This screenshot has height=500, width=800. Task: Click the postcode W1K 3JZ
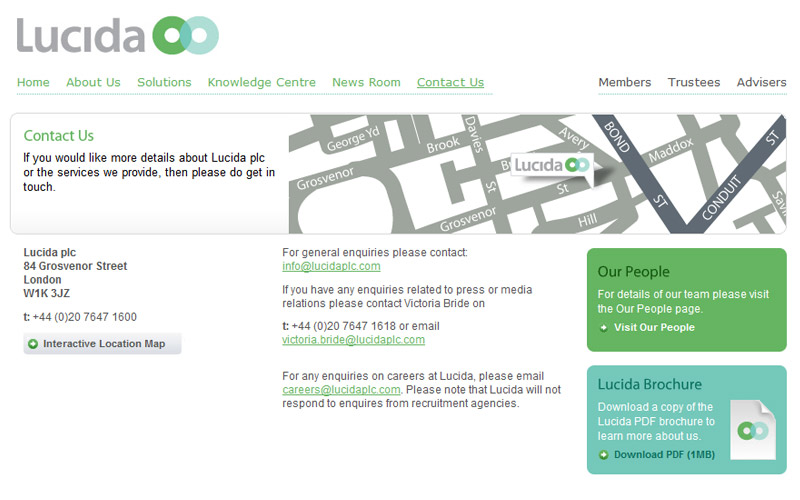46,293
